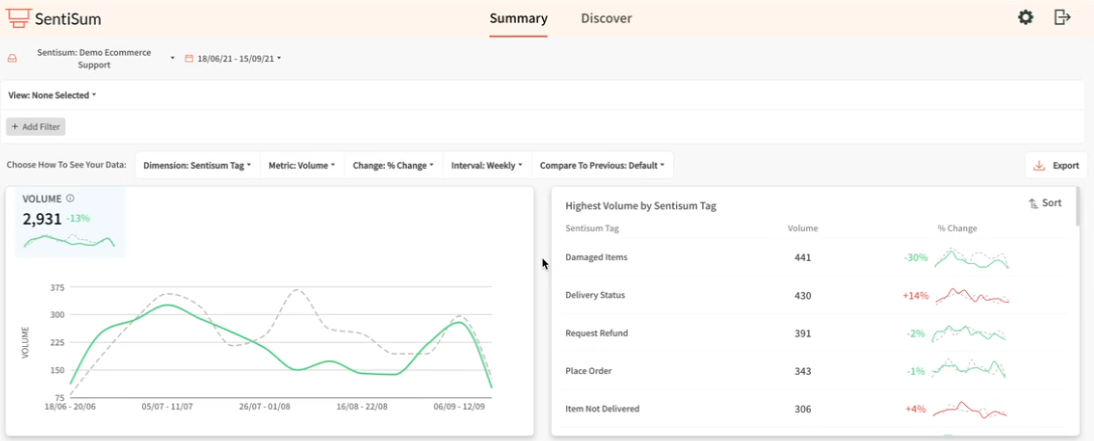Click the Export button label
1094x441 pixels.
click(1066, 165)
